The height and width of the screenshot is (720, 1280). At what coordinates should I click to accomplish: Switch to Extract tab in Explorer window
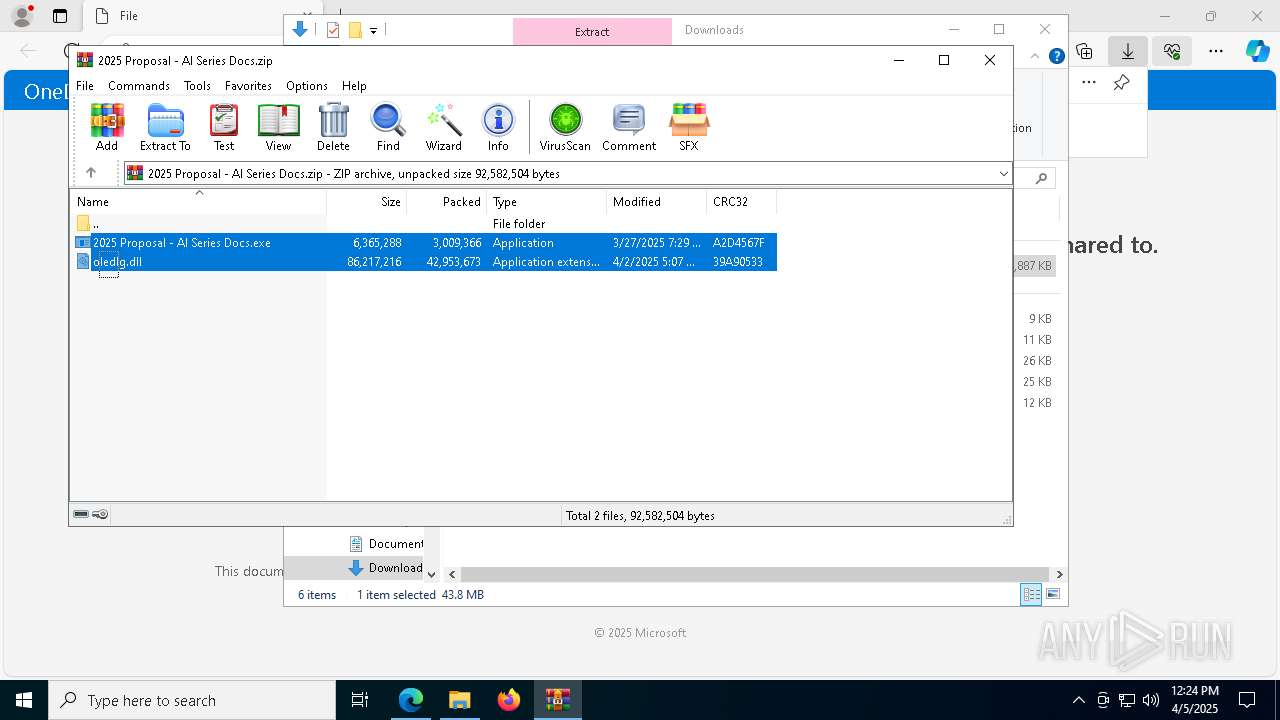592,32
